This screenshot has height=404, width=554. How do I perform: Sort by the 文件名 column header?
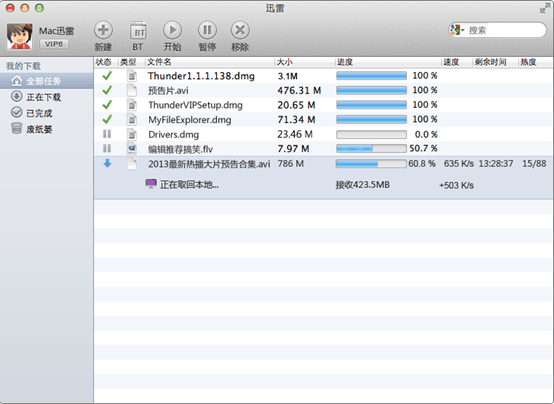pyautogui.click(x=159, y=62)
